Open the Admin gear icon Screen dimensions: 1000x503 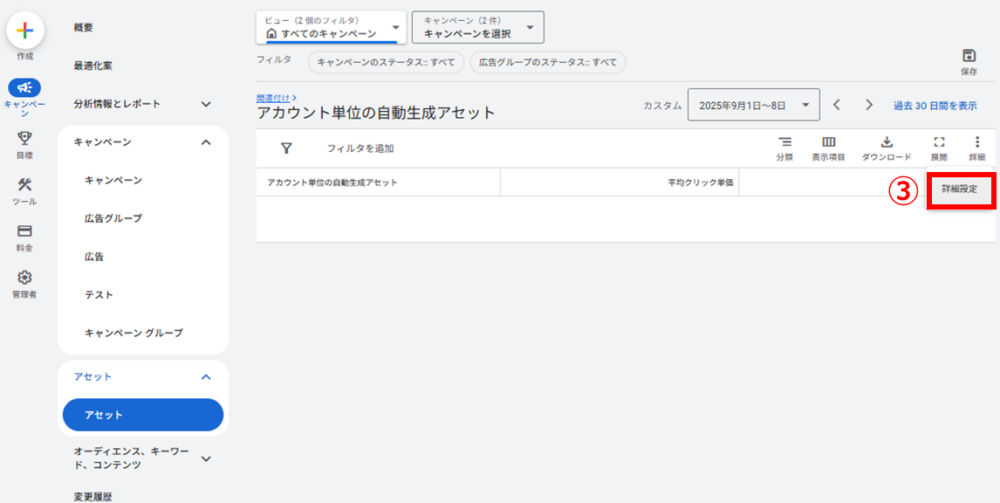25,278
